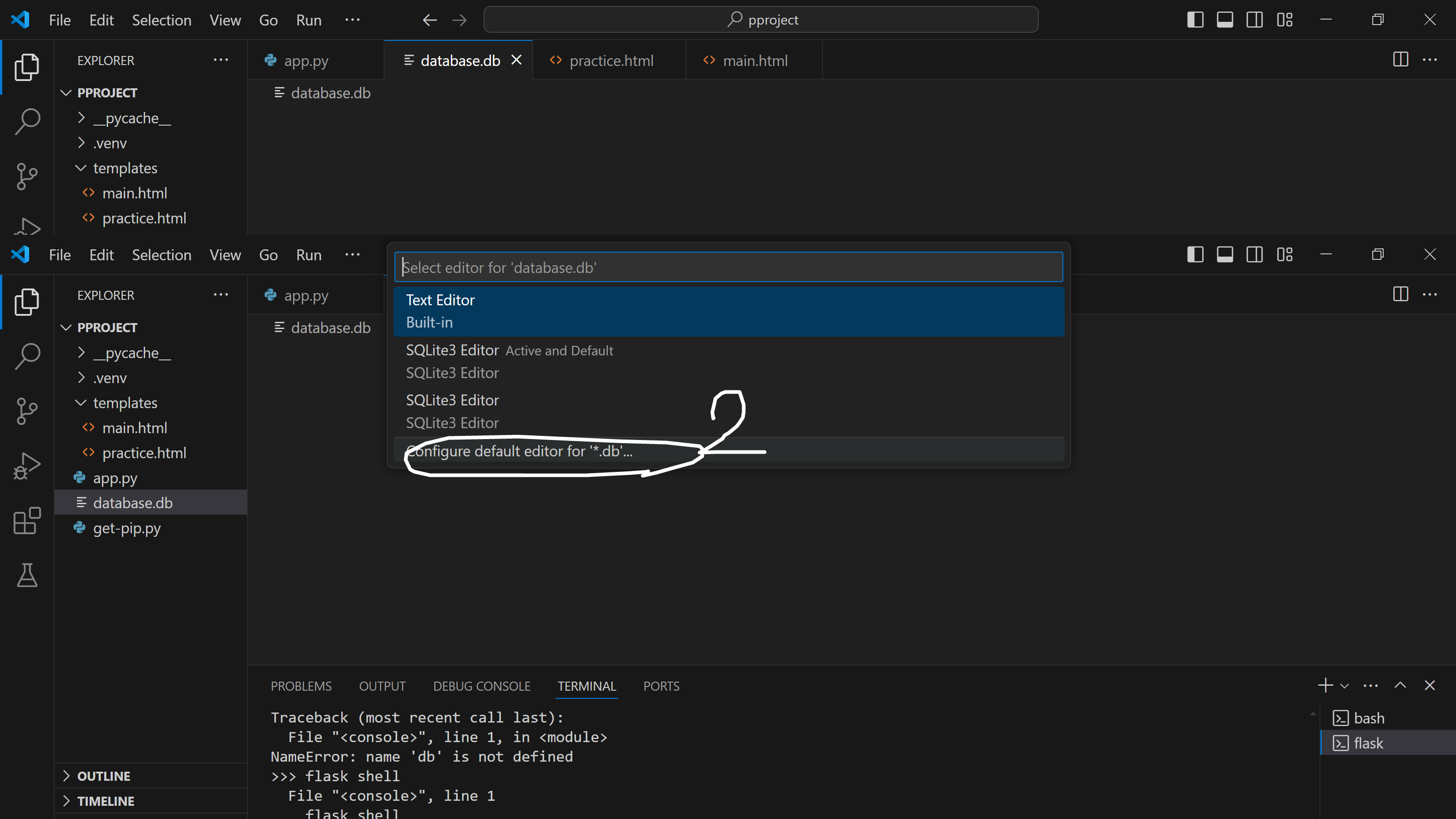The width and height of the screenshot is (1456, 819).
Task: Go forward using the upper window's right arrow
Action: (460, 20)
